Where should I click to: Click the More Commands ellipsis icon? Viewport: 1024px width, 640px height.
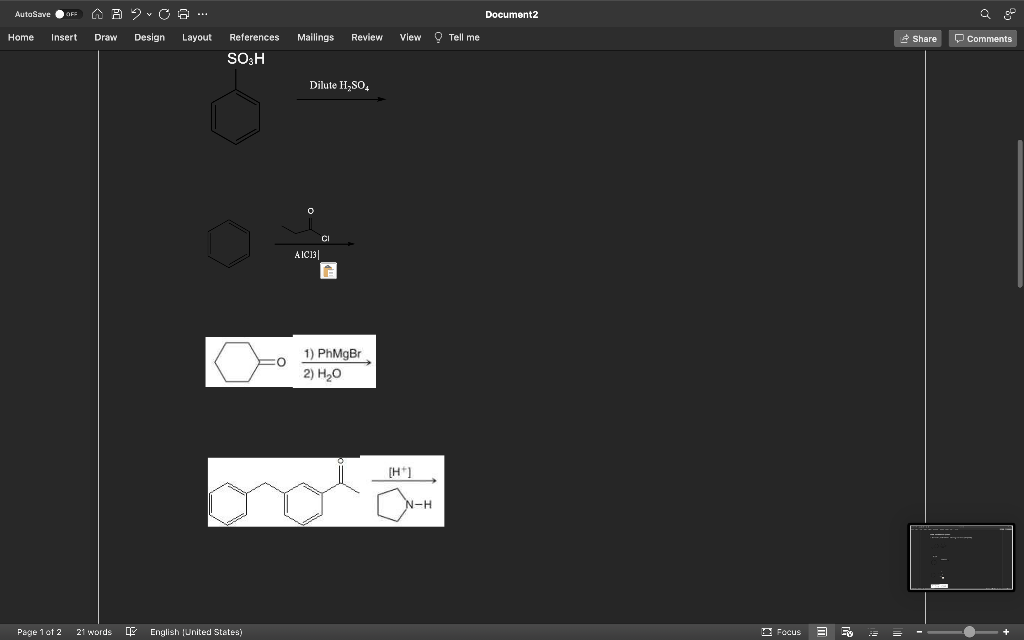coord(202,14)
